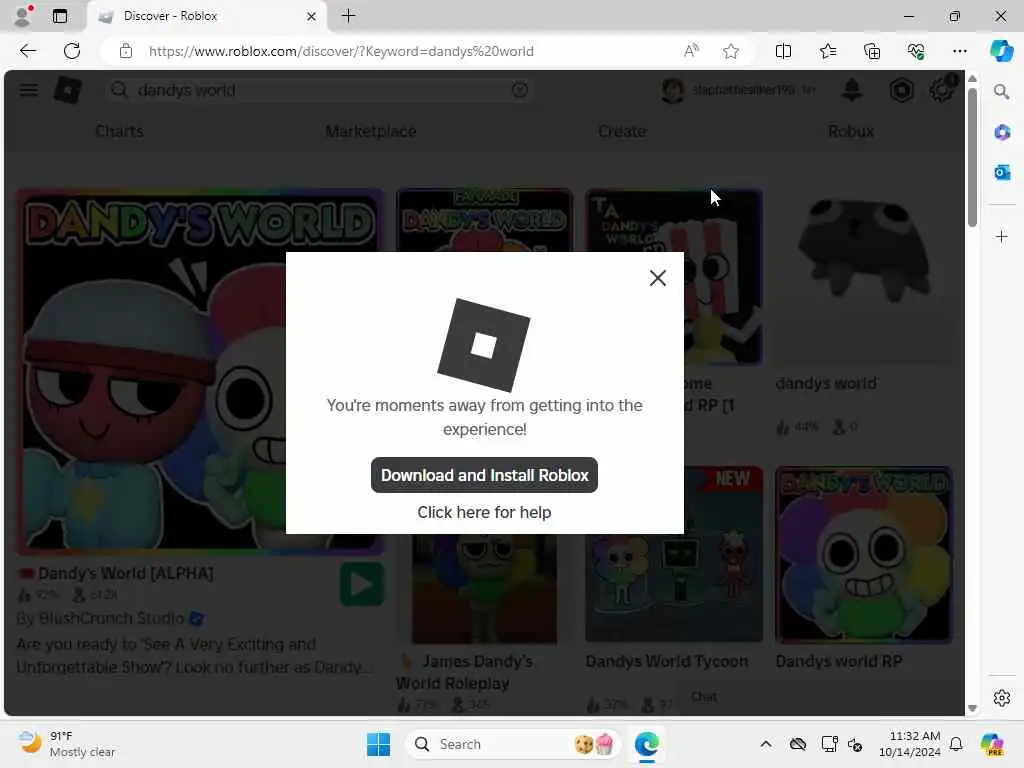Open Microsoft 365 sidebar icon
This screenshot has width=1024, height=768.
click(x=1002, y=133)
